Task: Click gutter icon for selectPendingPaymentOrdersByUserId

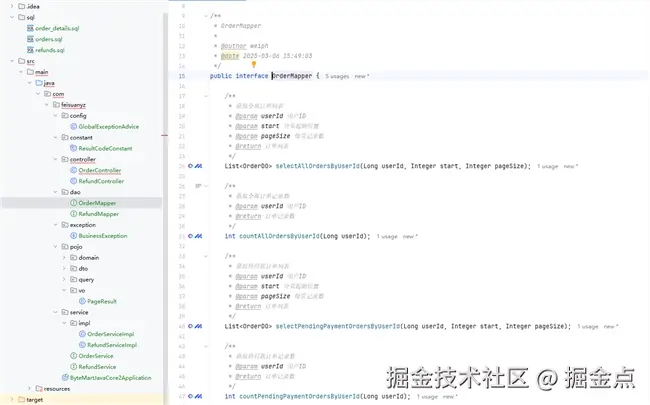Action: pyautogui.click(x=198, y=326)
